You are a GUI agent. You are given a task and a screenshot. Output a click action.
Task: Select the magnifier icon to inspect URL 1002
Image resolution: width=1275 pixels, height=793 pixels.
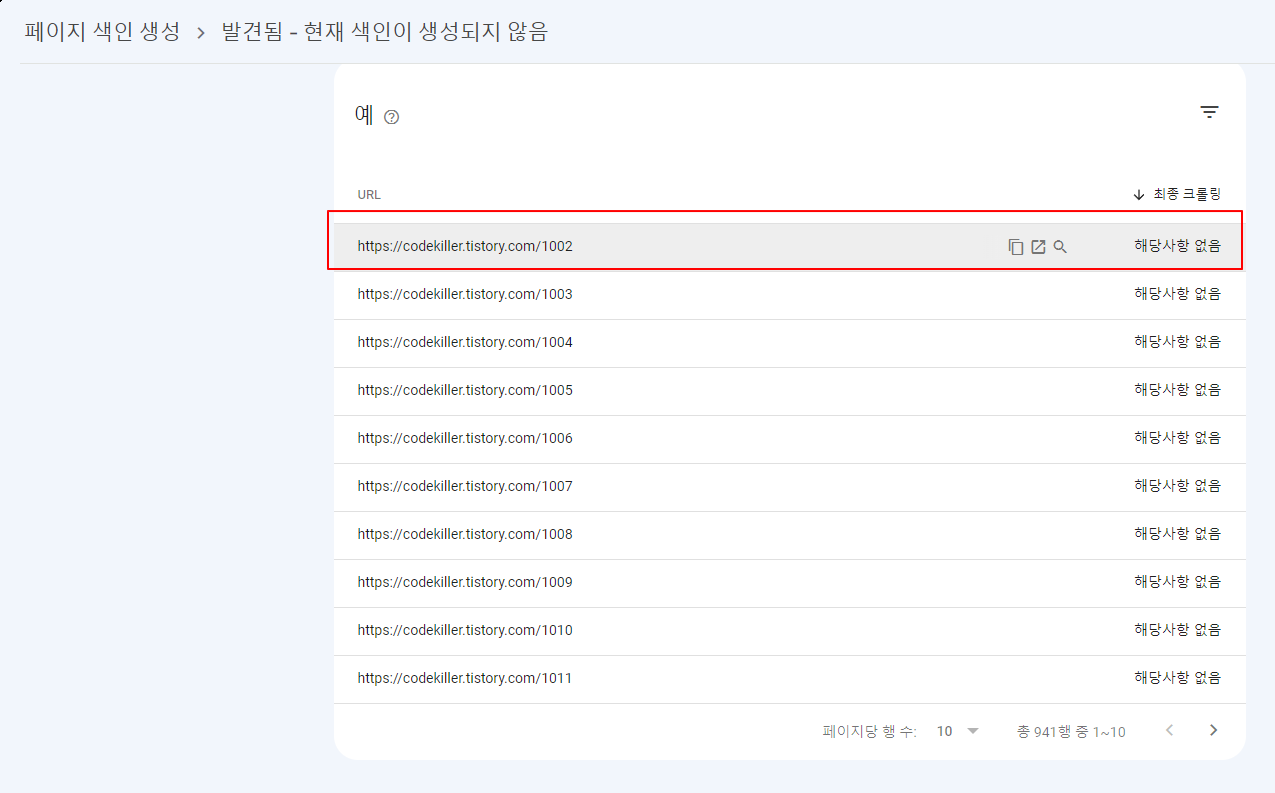pyautogui.click(x=1060, y=246)
